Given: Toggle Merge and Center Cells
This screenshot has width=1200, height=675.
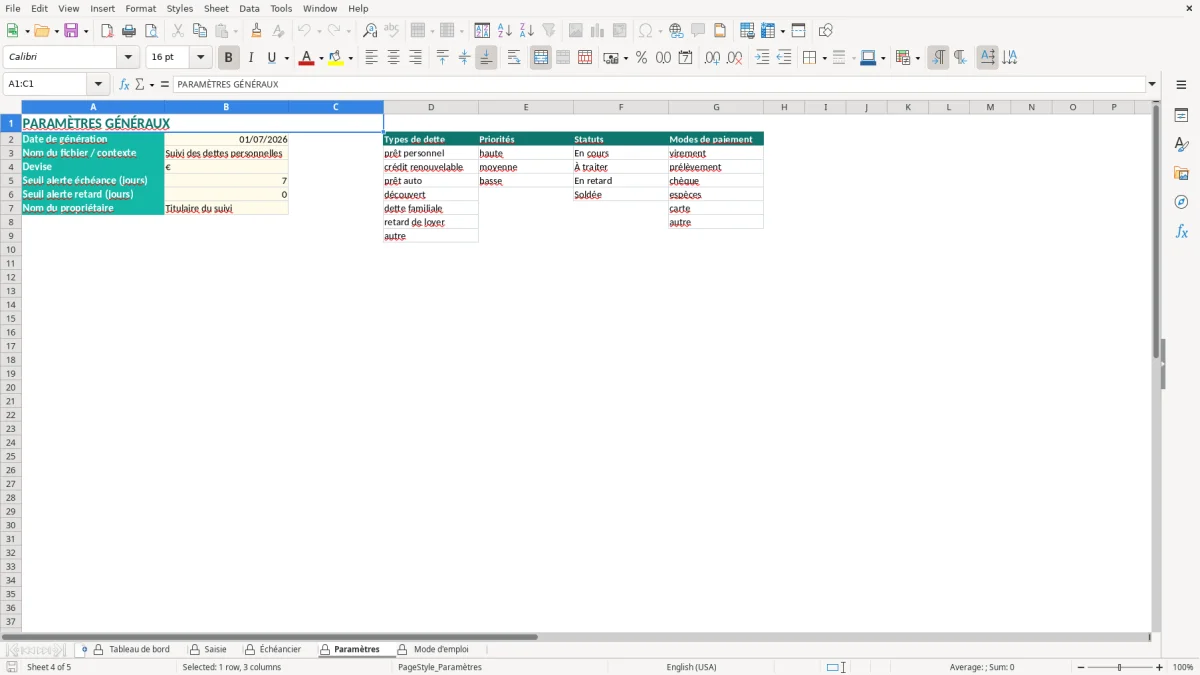Looking at the screenshot, I should point(541,58).
